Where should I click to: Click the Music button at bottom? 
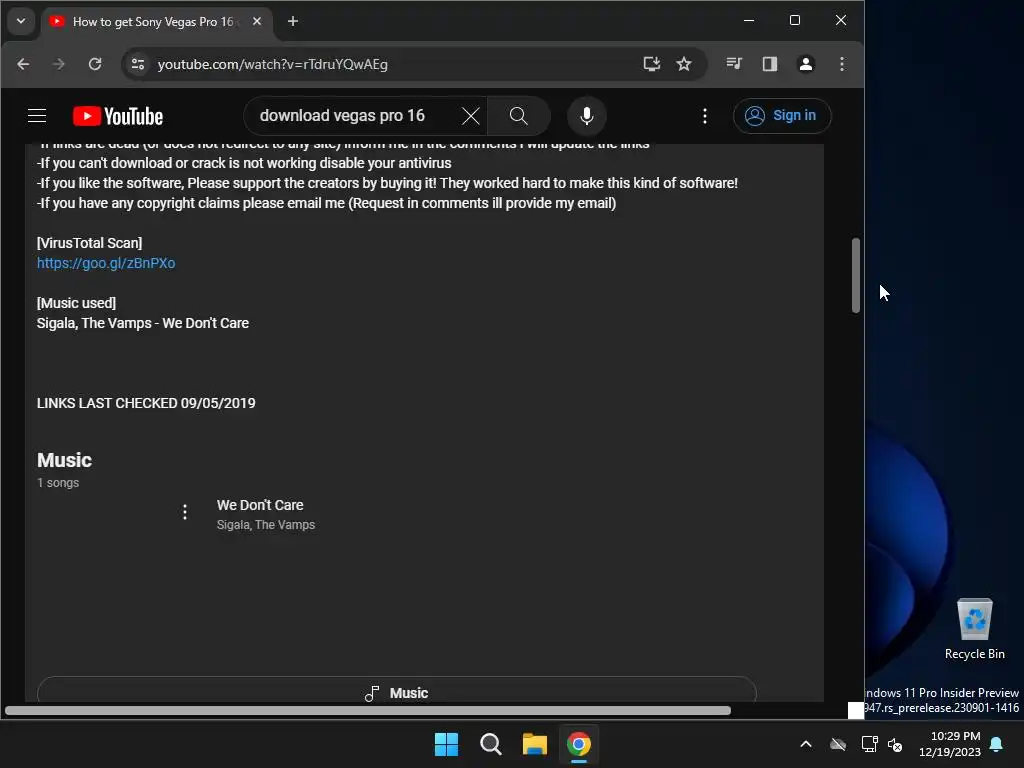pos(396,692)
